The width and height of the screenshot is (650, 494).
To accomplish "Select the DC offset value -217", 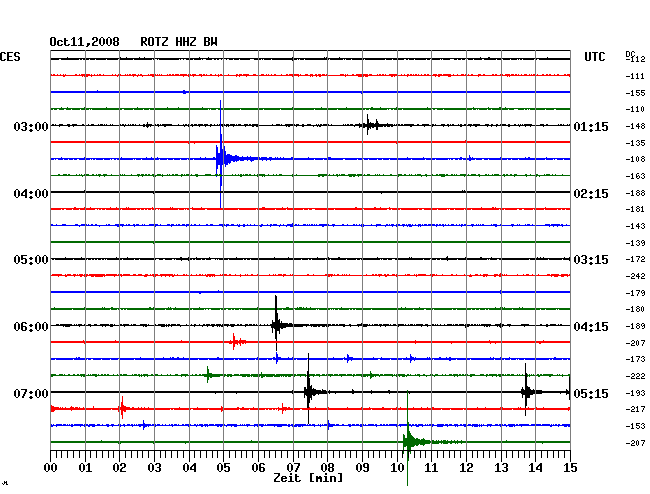I will (635, 409).
